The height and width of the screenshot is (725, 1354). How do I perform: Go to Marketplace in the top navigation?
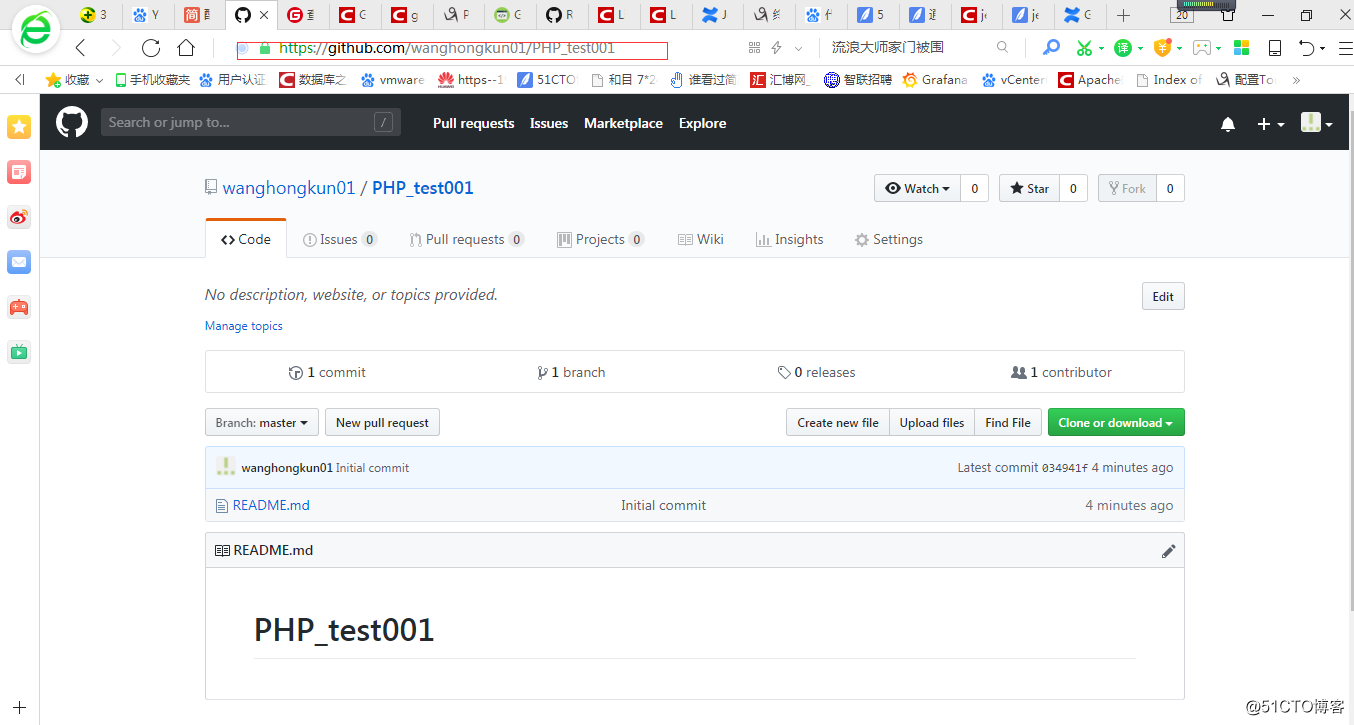tap(624, 123)
